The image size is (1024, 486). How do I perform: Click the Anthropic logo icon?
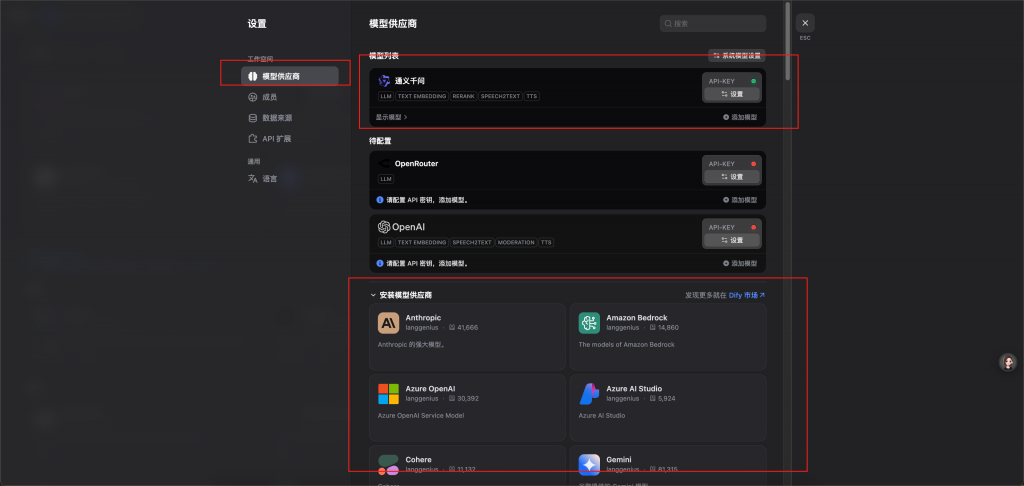tap(389, 323)
